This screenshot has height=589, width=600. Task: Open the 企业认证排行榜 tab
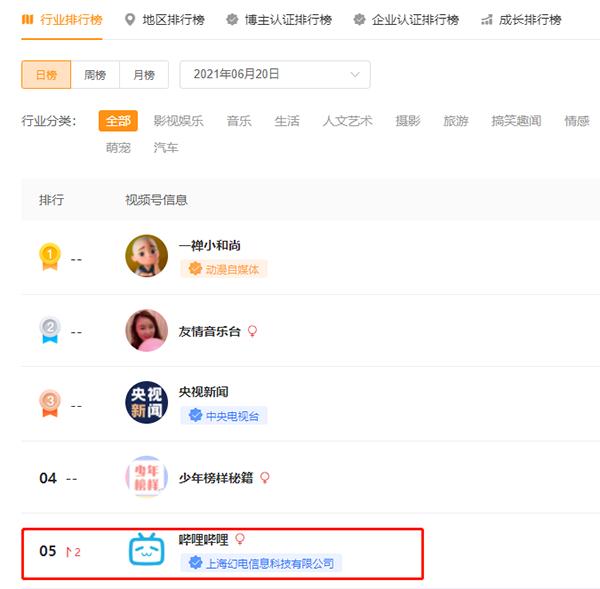406,20
